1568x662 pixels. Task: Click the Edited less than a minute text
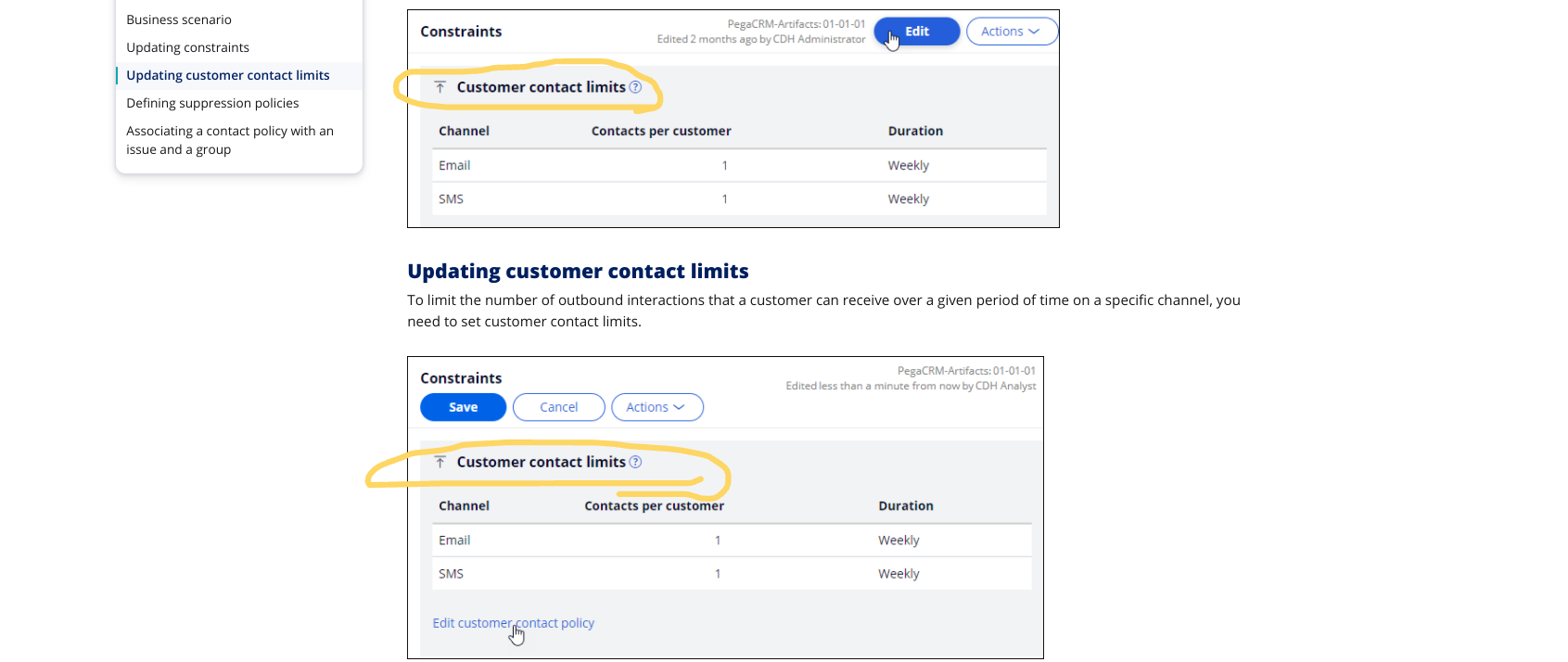[911, 386]
